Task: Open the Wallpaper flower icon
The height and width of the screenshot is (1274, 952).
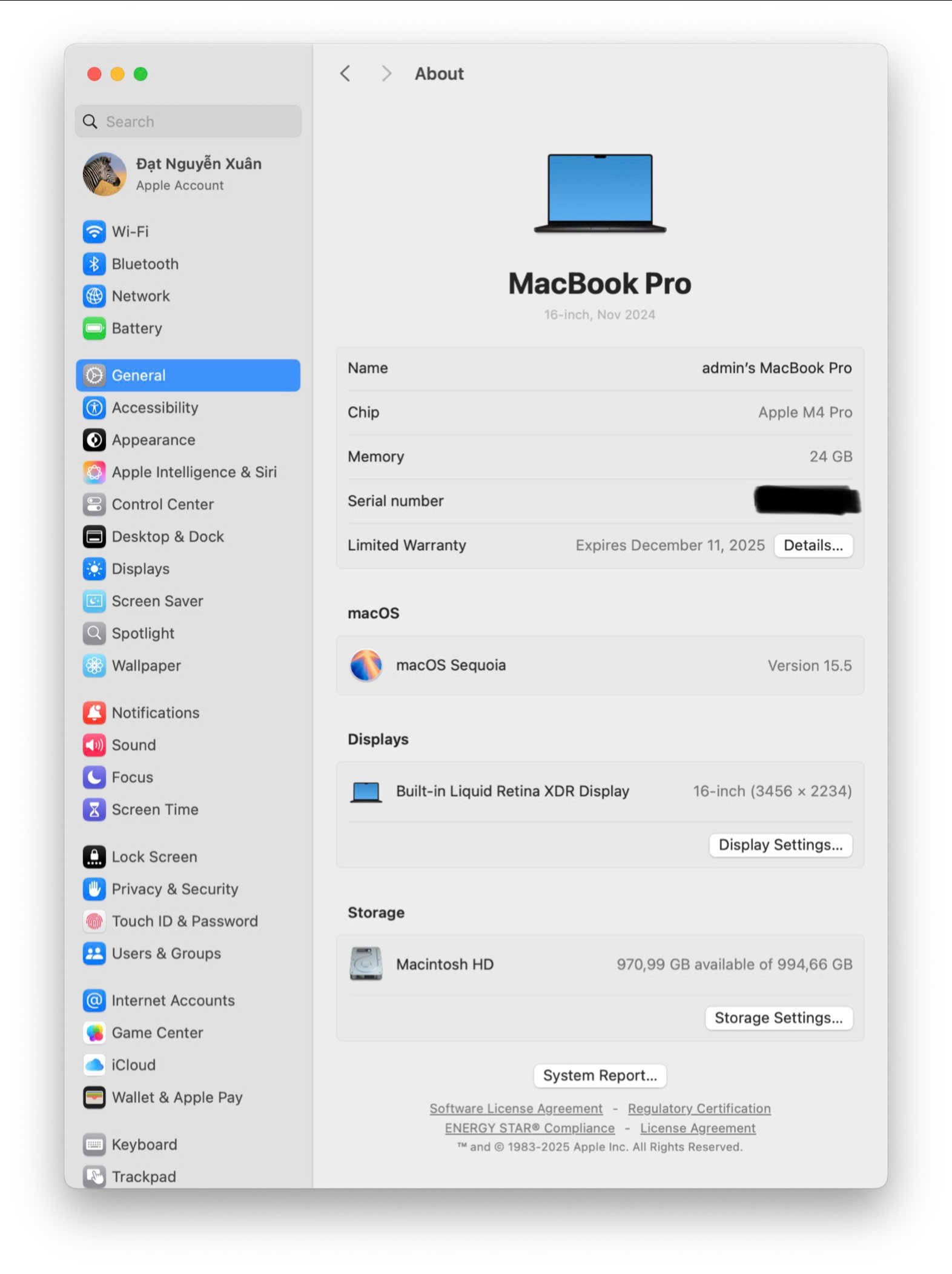Action: [x=94, y=665]
